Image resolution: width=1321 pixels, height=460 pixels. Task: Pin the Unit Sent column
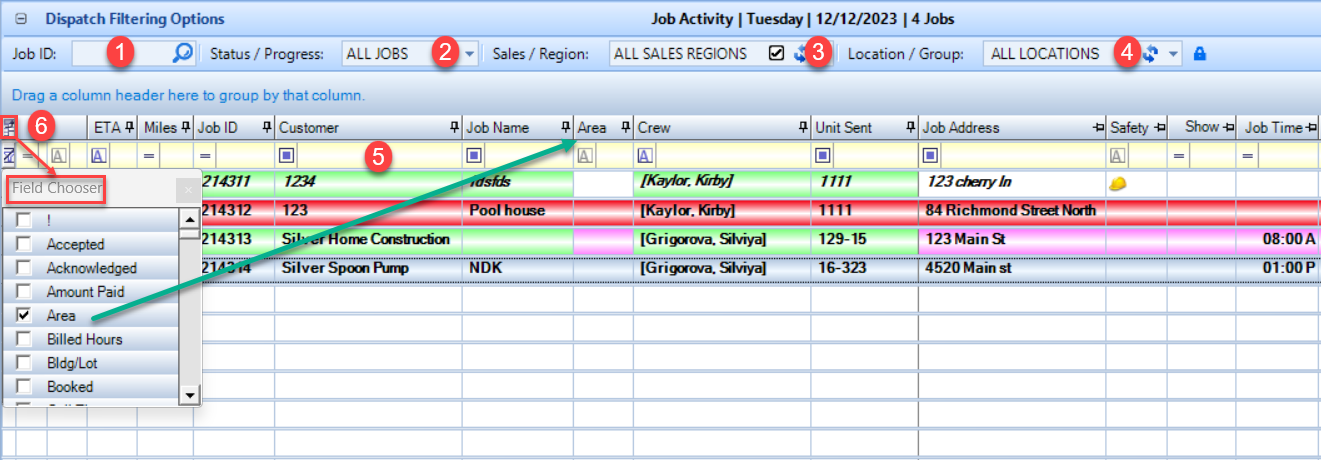coord(911,127)
